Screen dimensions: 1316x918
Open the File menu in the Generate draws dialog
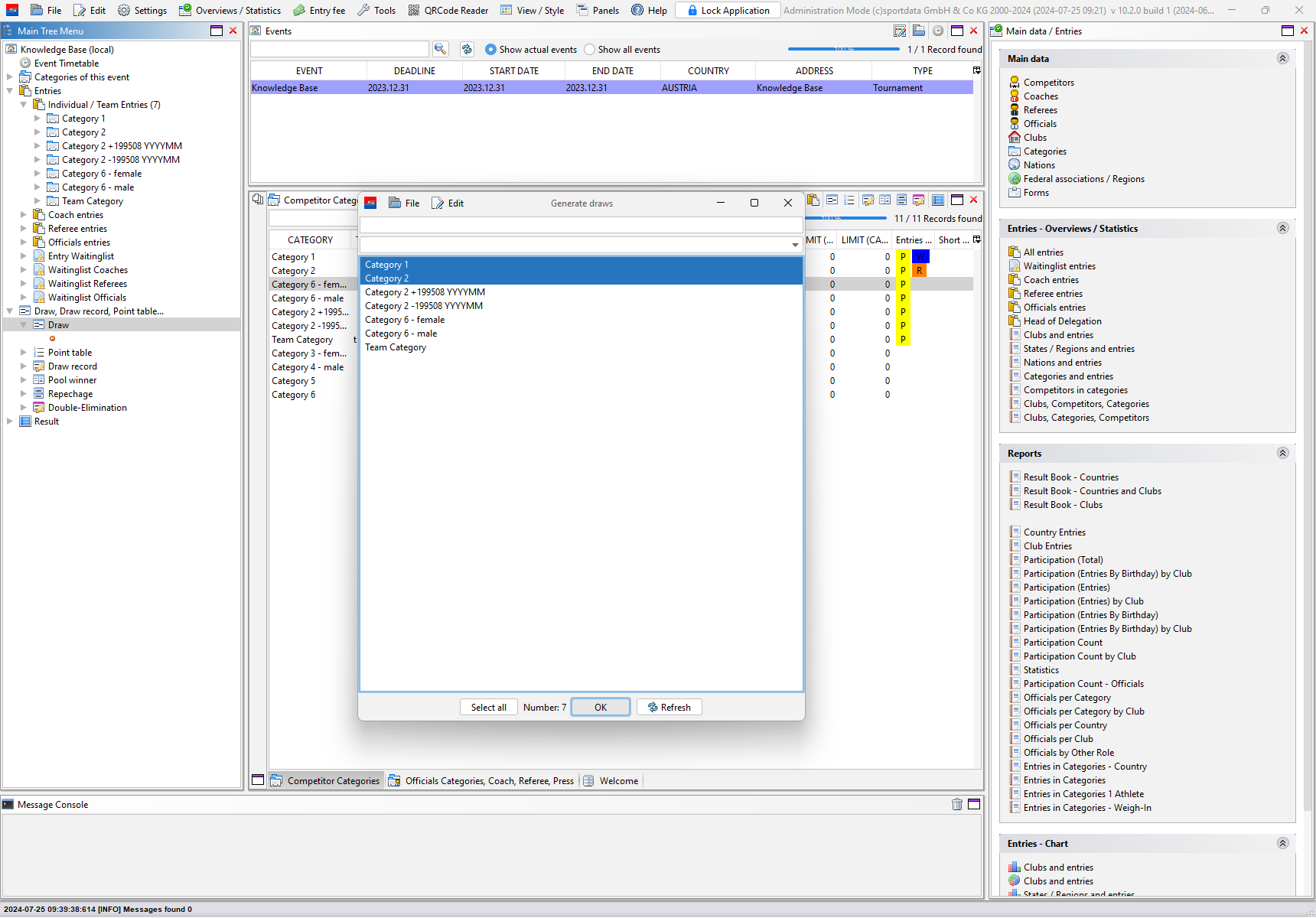point(404,203)
